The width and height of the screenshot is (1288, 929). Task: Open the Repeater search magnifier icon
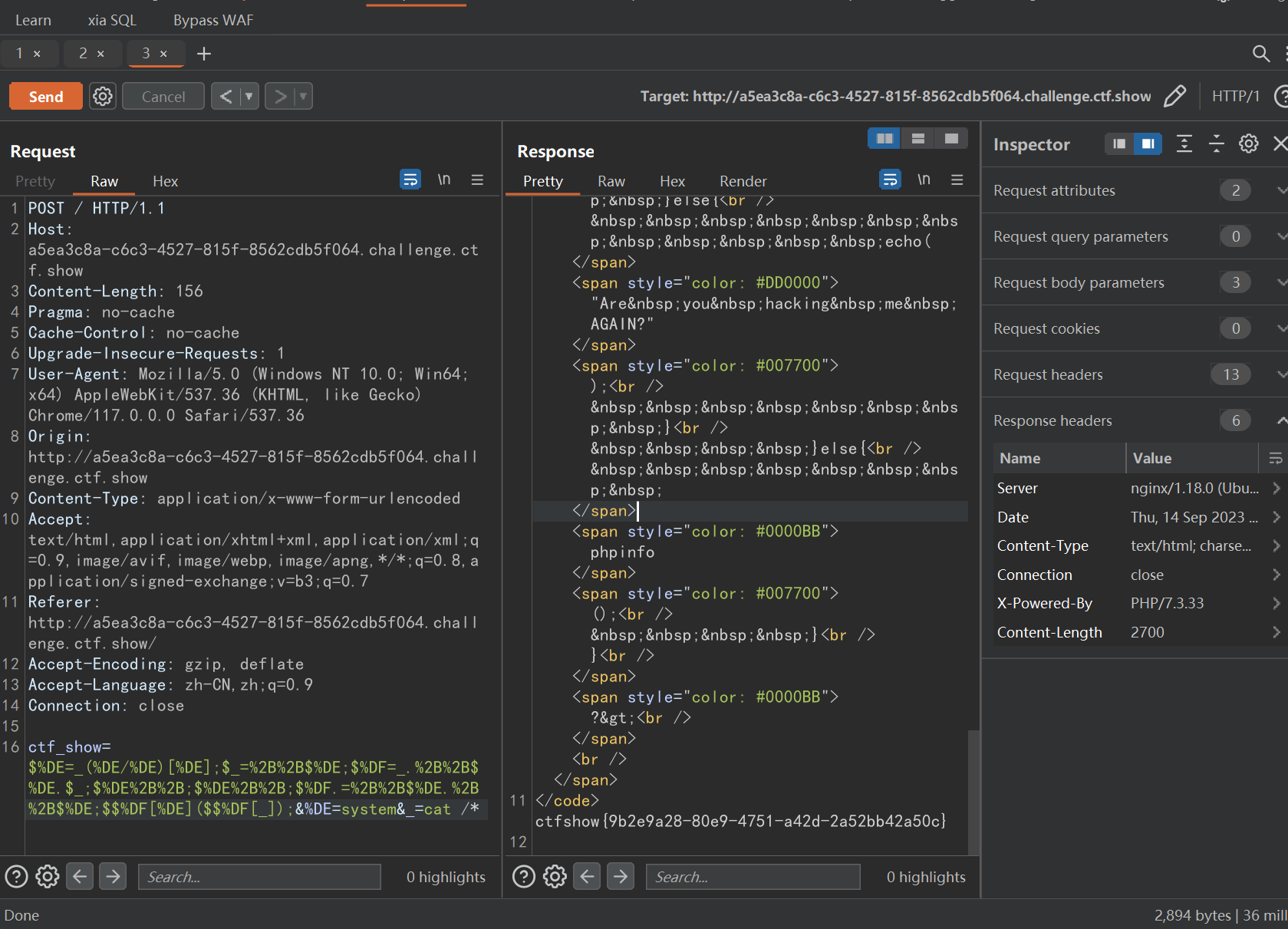[x=1261, y=53]
